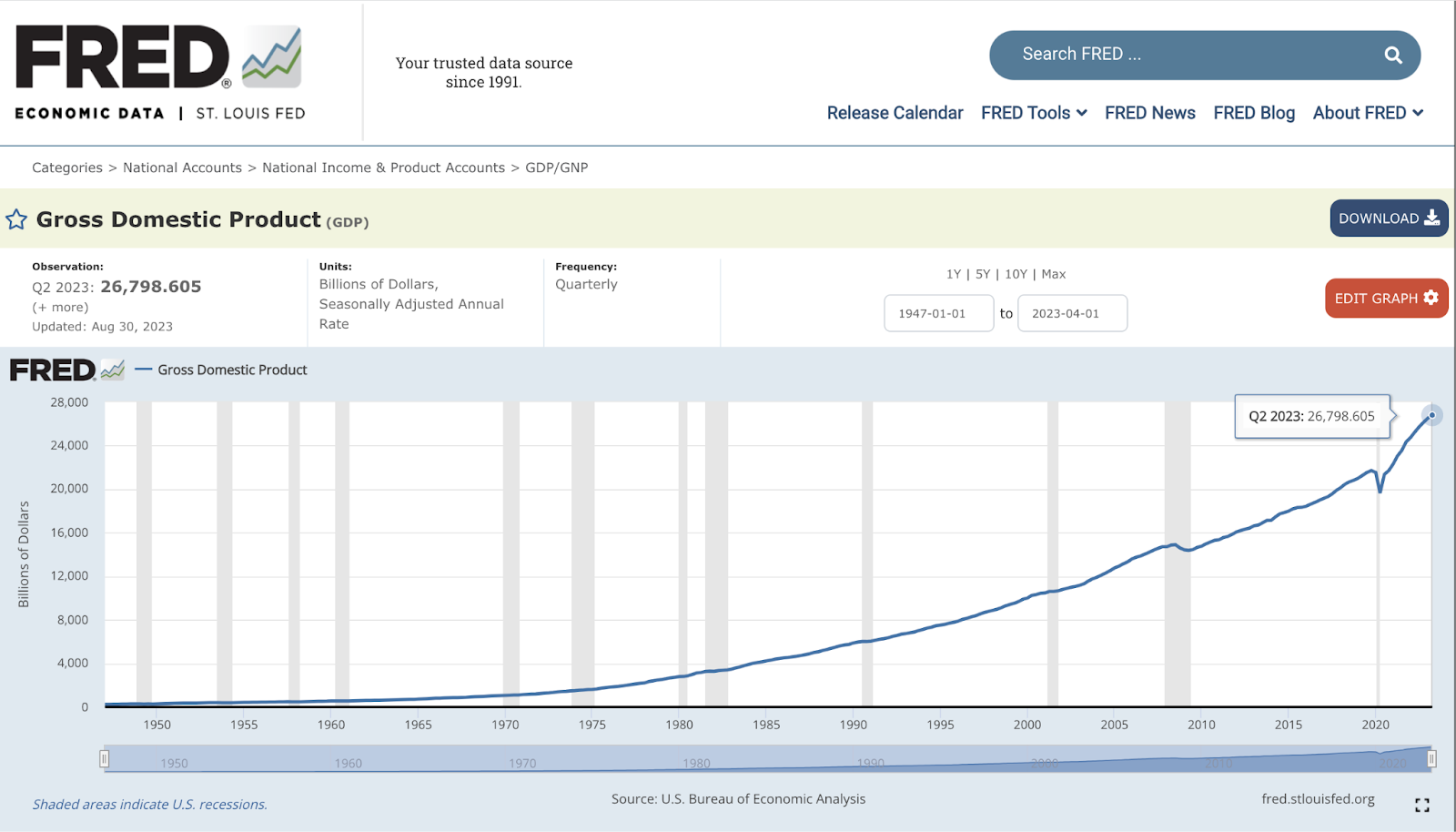Screen dimensions: 1456x832
Task: Click the 28,000 y-axis label
Action: pyautogui.click(x=69, y=402)
